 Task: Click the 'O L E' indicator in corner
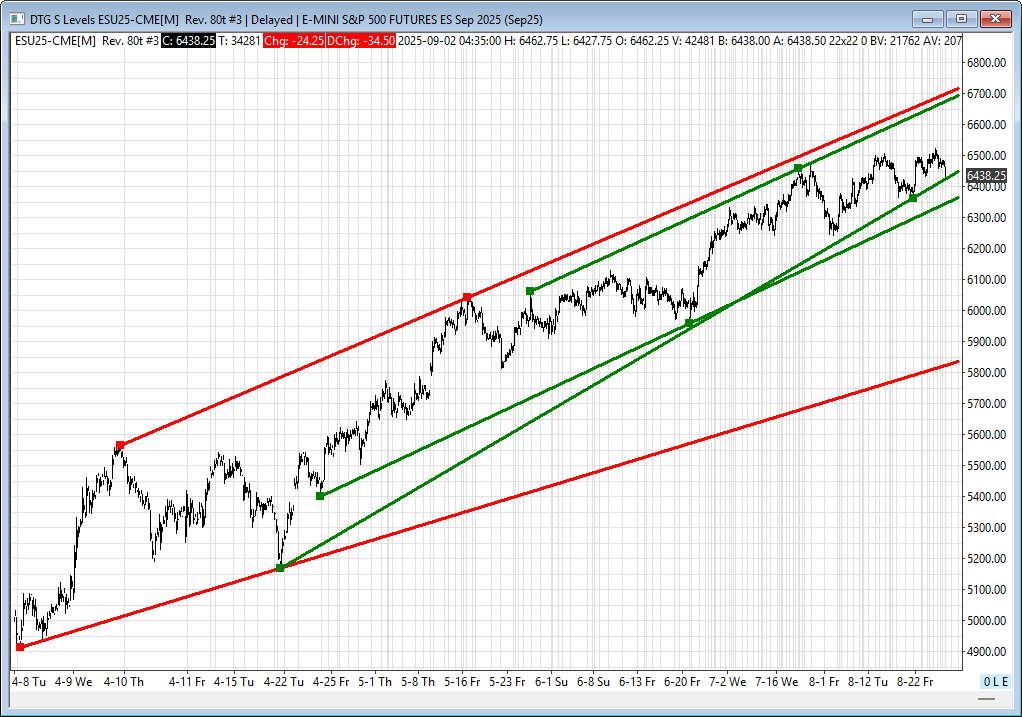pyautogui.click(x=996, y=682)
